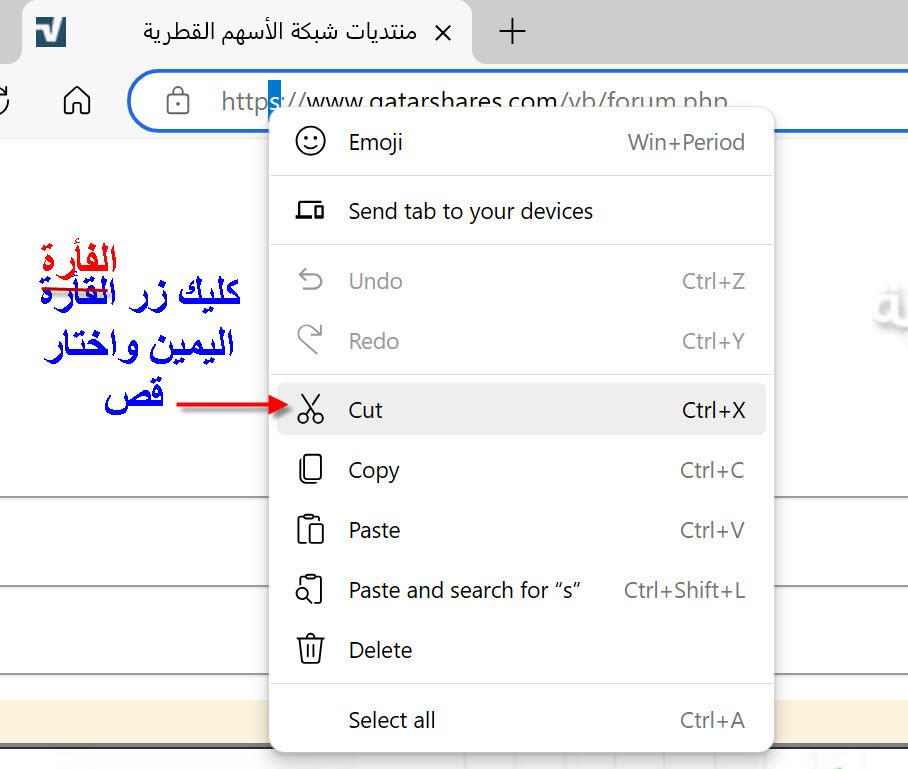Click the Copy pages icon

(x=310, y=470)
